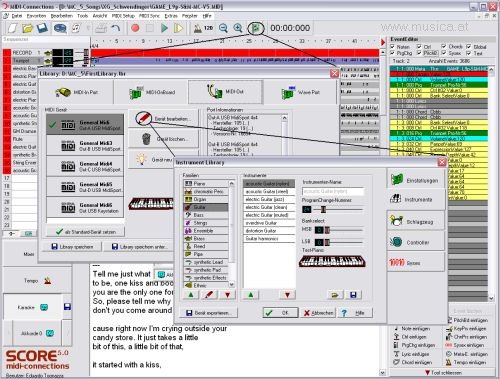Image resolution: width=500 pixels, height=379 pixels.
Task: Toggle the Chords checkbox in EventEditor
Action: point(444,46)
